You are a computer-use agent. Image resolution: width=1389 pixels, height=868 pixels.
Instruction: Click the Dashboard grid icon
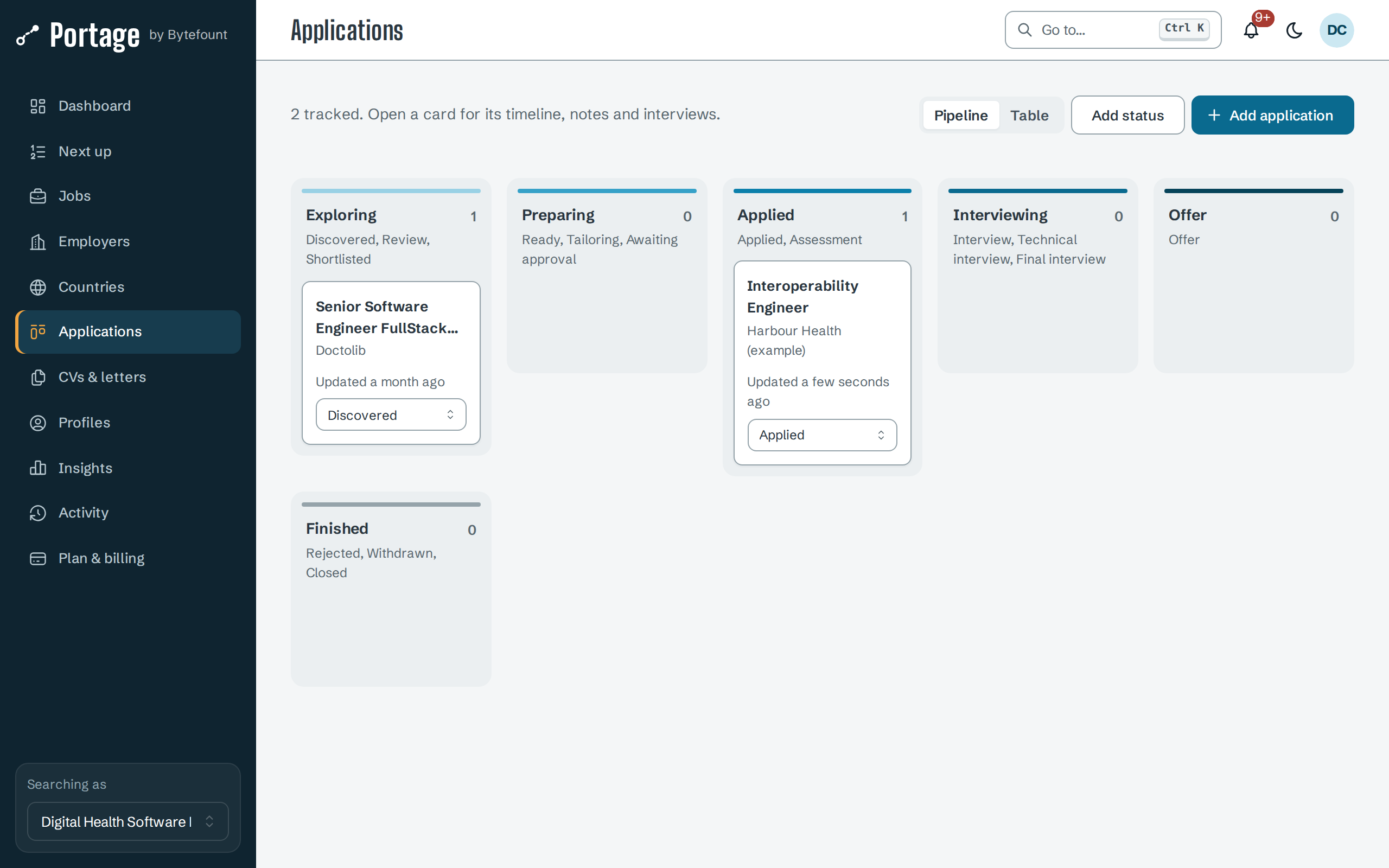38,106
